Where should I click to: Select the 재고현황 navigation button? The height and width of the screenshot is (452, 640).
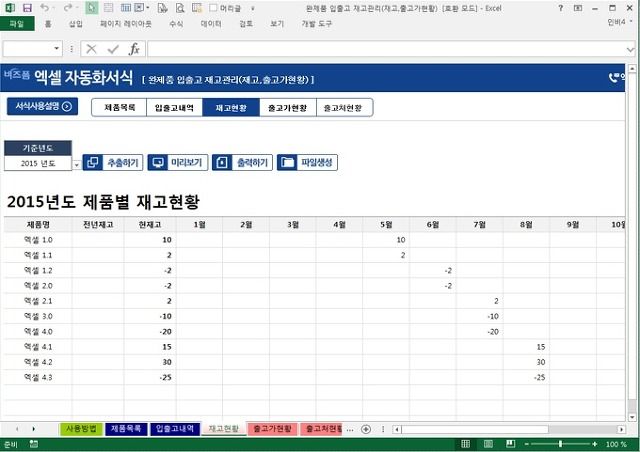[231, 108]
